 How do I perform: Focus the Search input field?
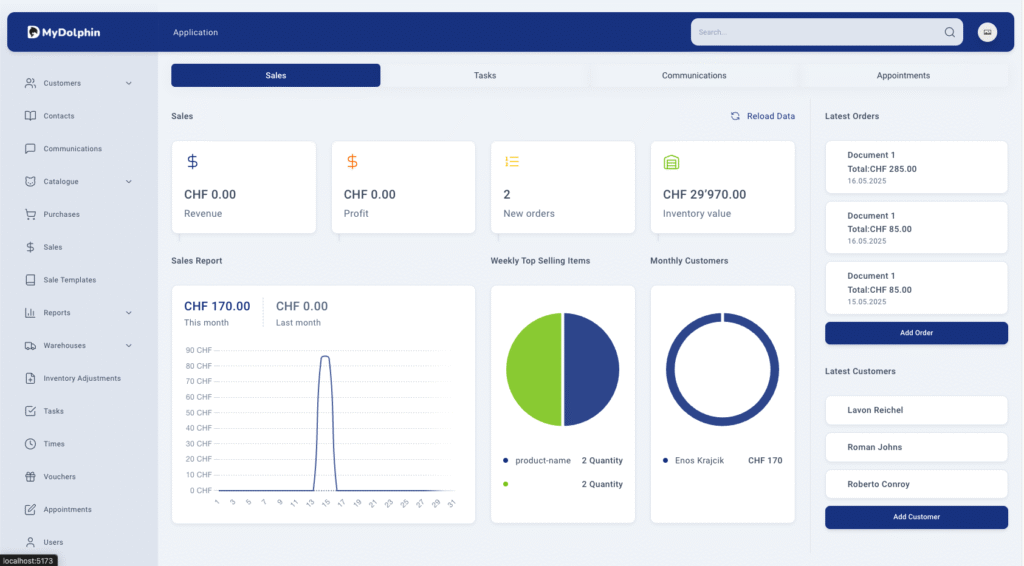815,32
